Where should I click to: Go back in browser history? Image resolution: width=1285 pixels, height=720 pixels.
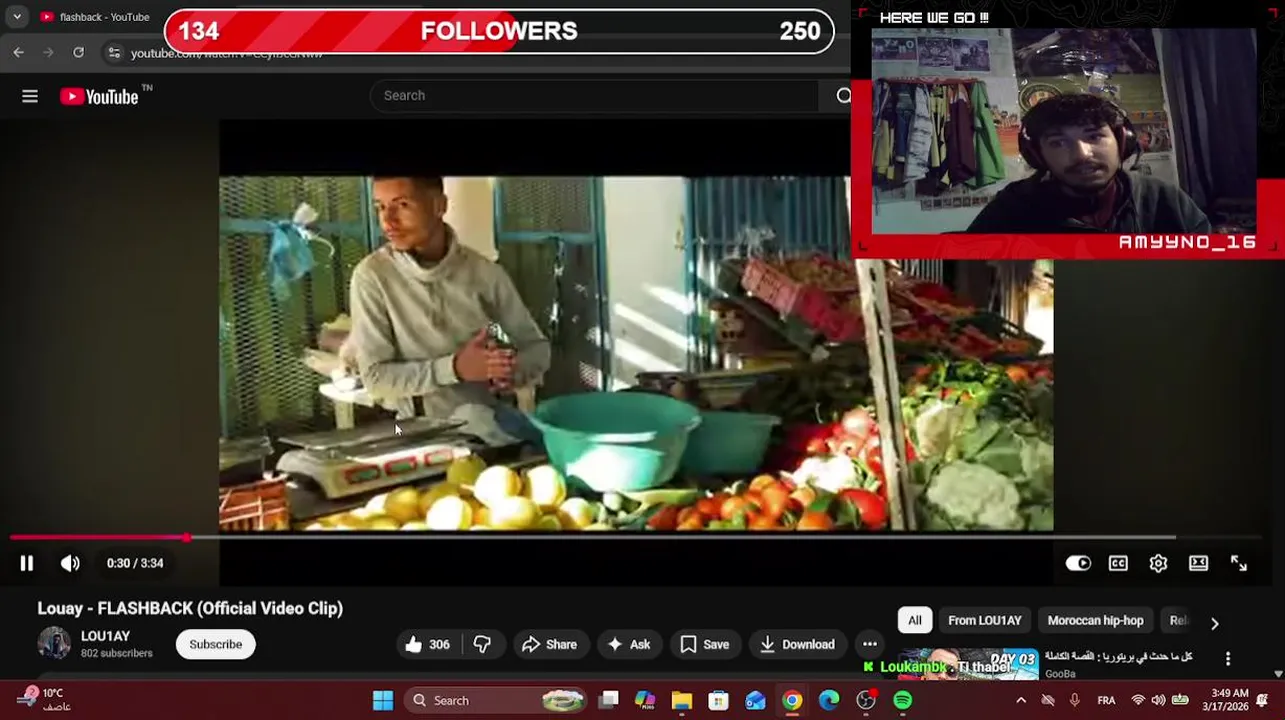(19, 52)
